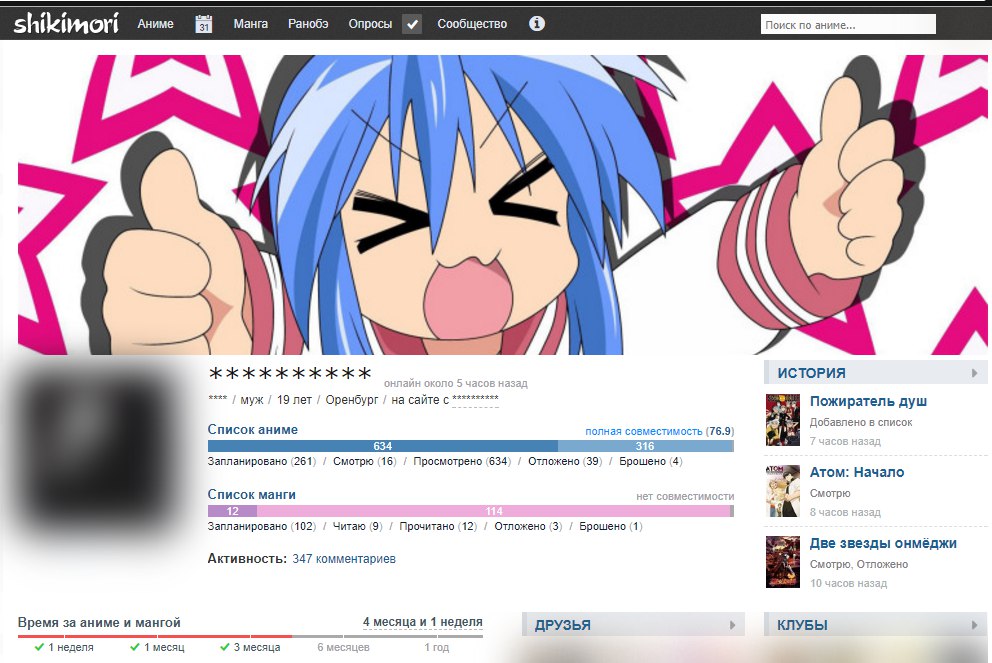Open Манга menu item

click(x=251, y=23)
